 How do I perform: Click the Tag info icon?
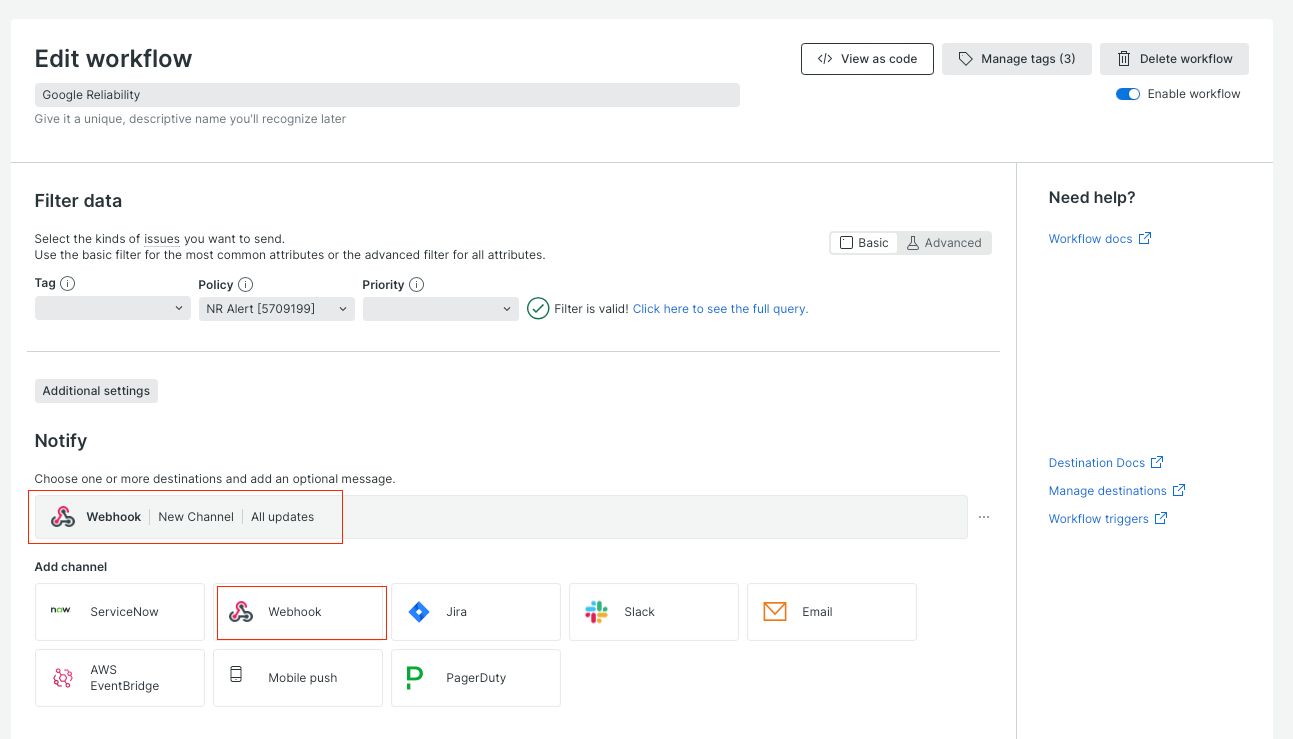(68, 283)
